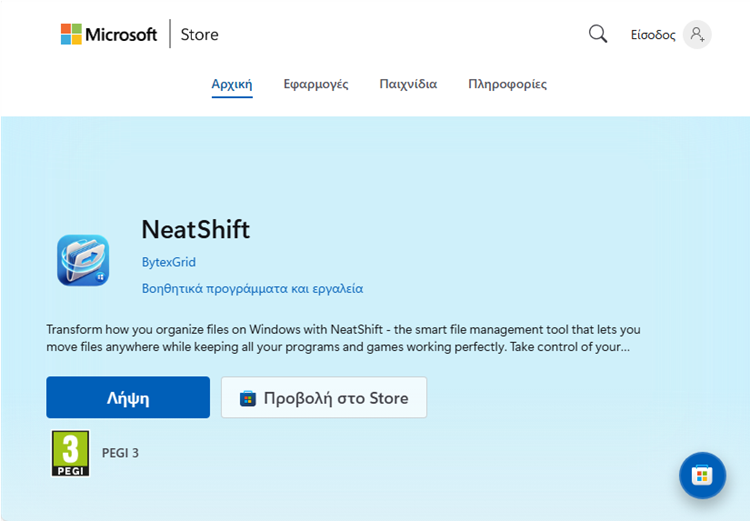Open the floating blue Store launcher icon
Image resolution: width=750 pixels, height=521 pixels.
[702, 475]
